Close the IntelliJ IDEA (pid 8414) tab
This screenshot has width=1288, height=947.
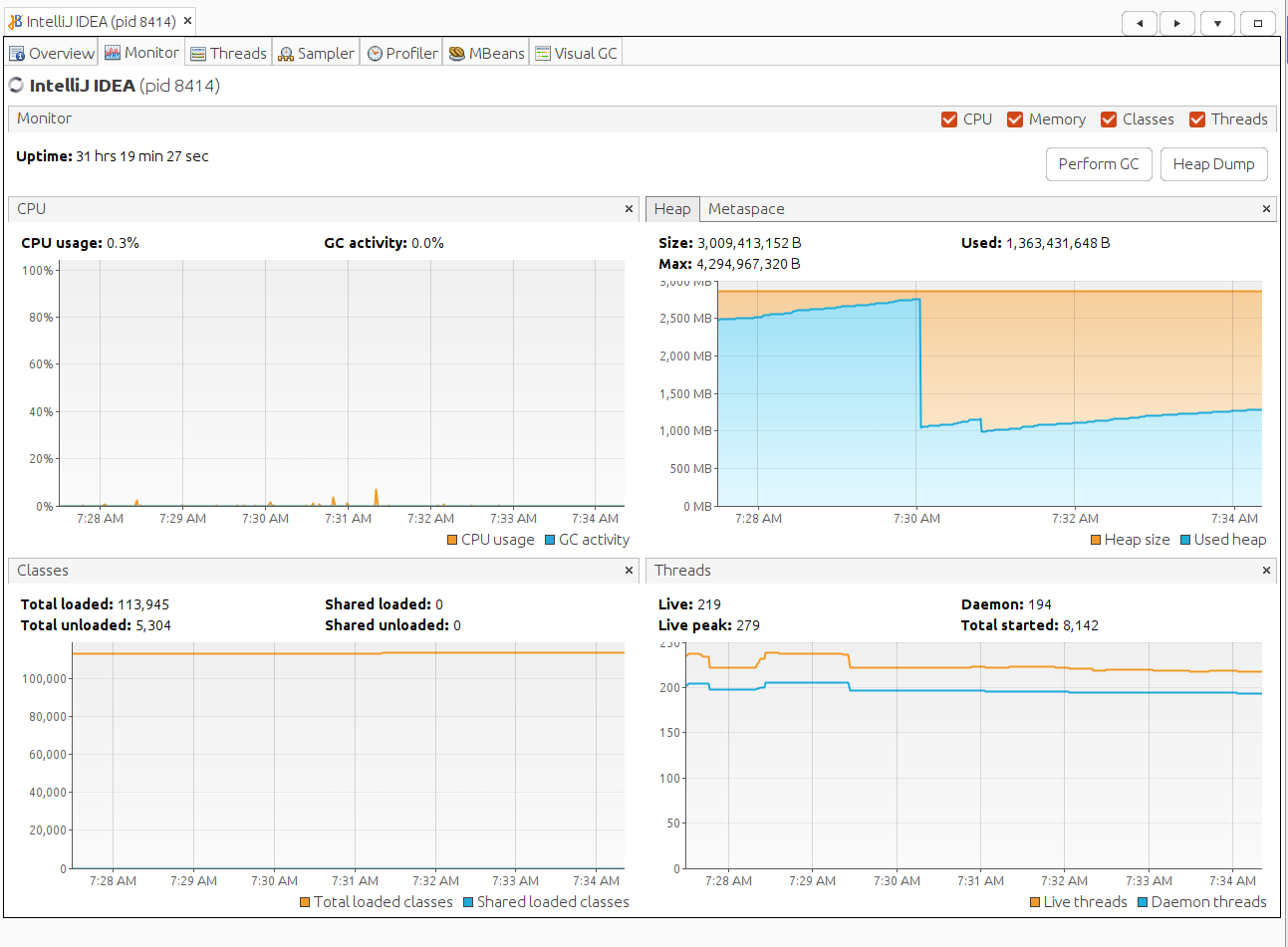(x=187, y=21)
